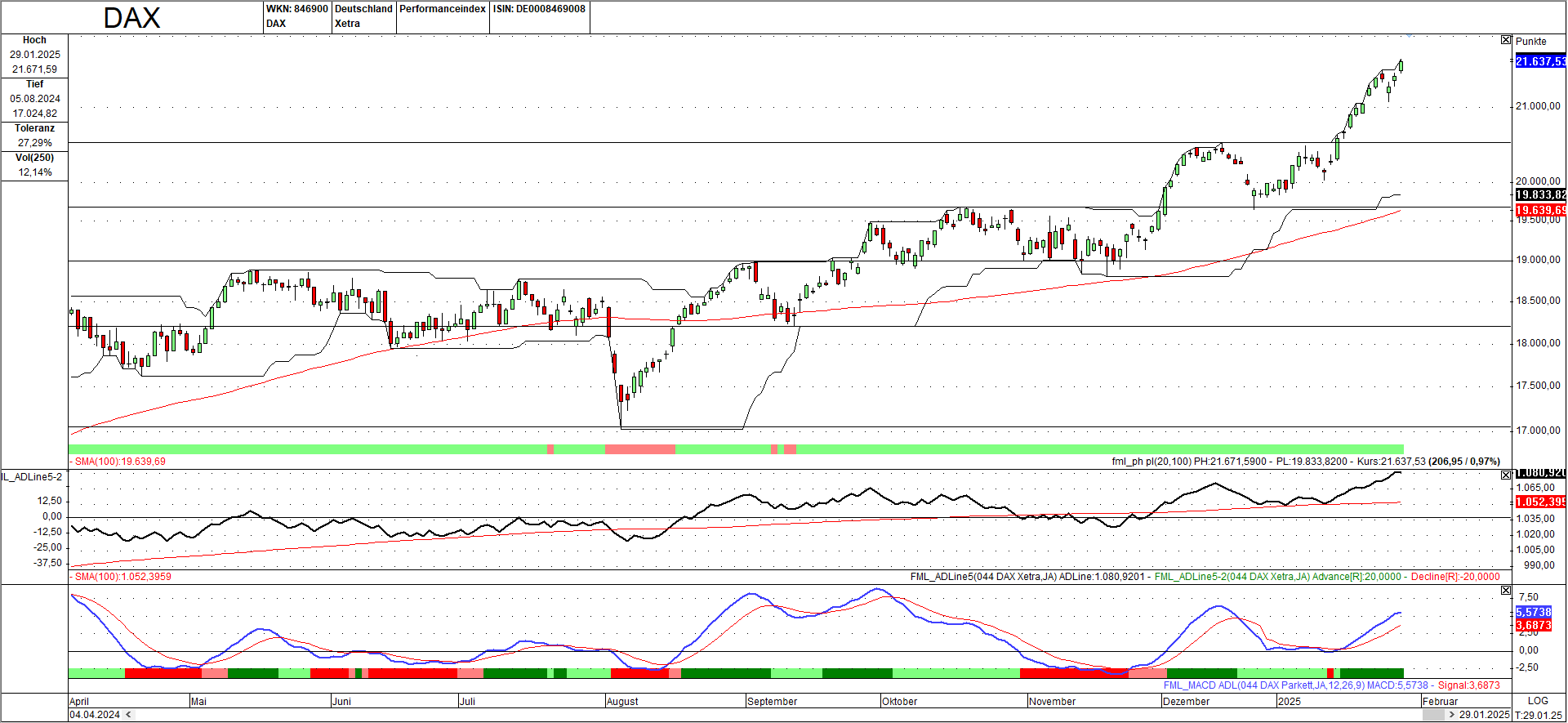Close the ADLine indicator panel
The height and width of the screenshot is (723, 1568).
point(1506,475)
